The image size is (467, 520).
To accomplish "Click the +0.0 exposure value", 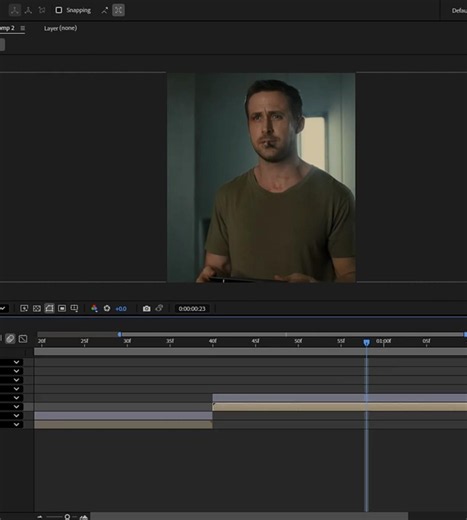I will (x=121, y=309).
